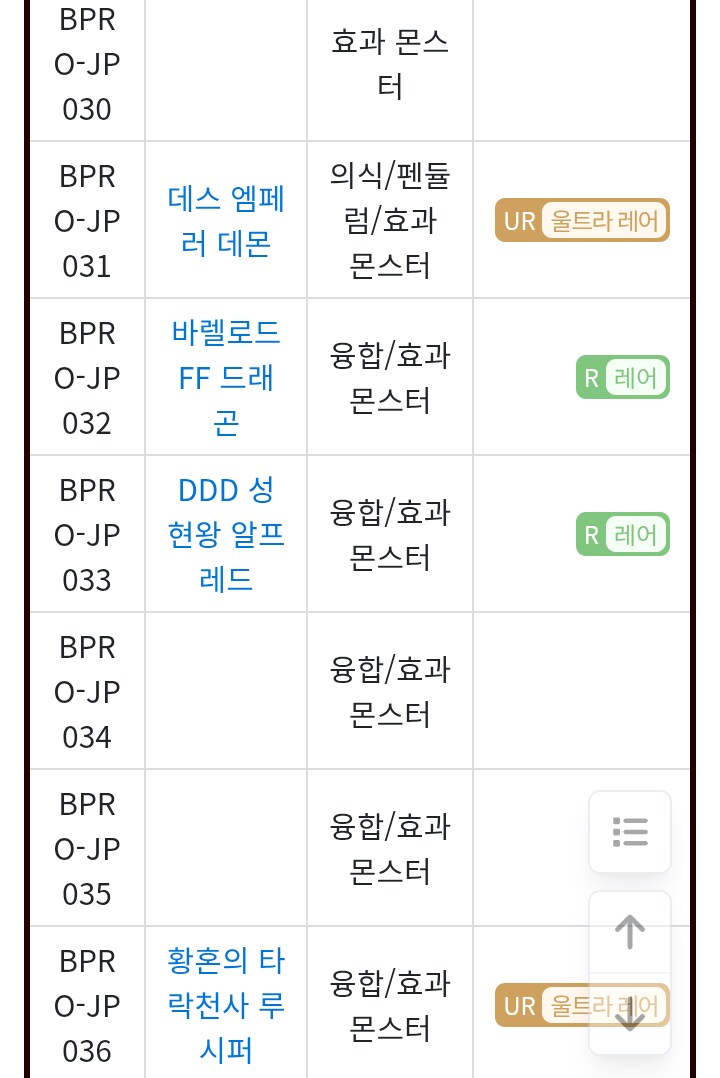Image resolution: width=720 pixels, height=1078 pixels.
Task: Click the R badge for 바렐로드 FF 드래곤
Action: (x=591, y=378)
